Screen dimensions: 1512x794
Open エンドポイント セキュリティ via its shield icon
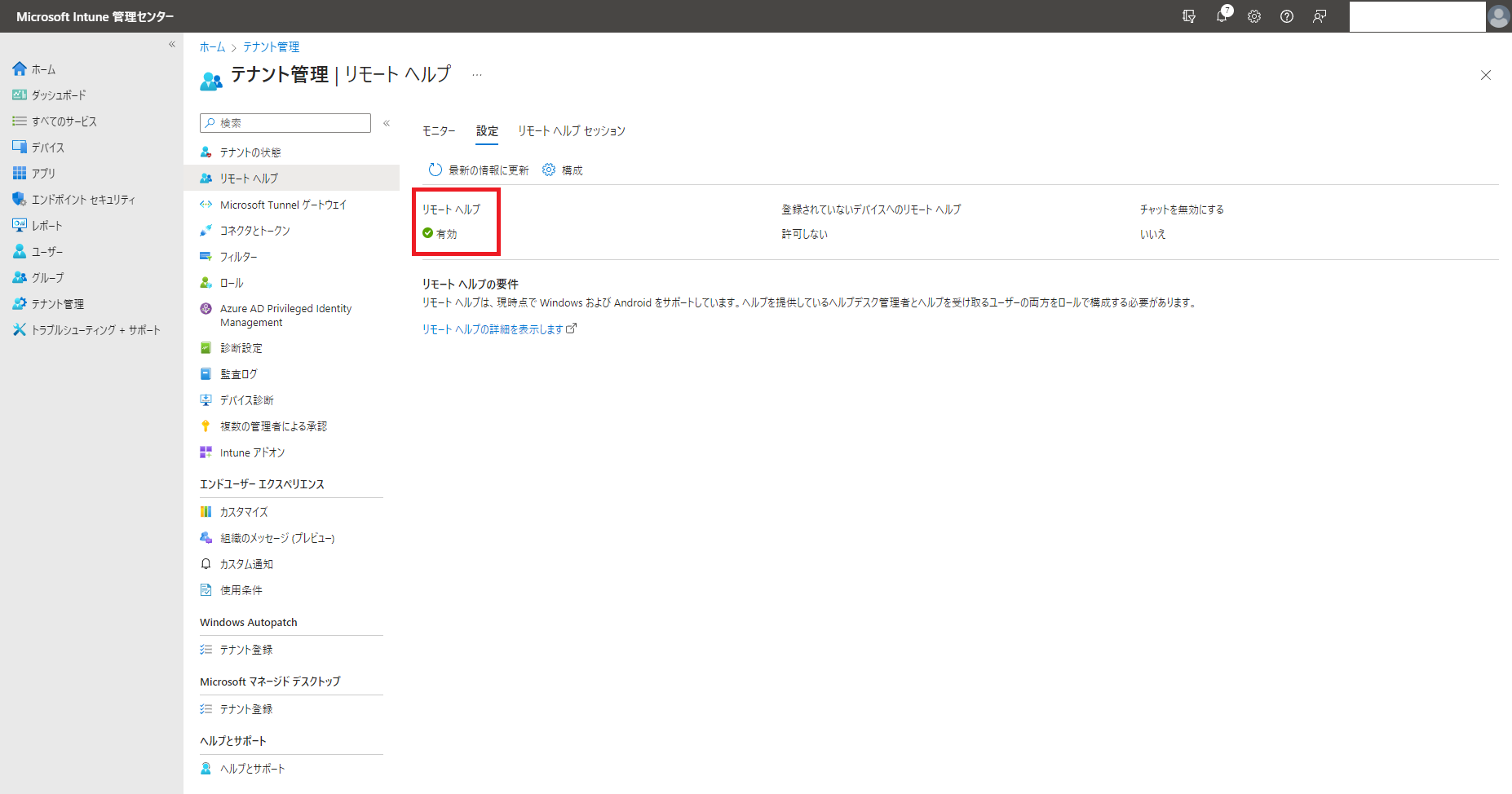20,198
